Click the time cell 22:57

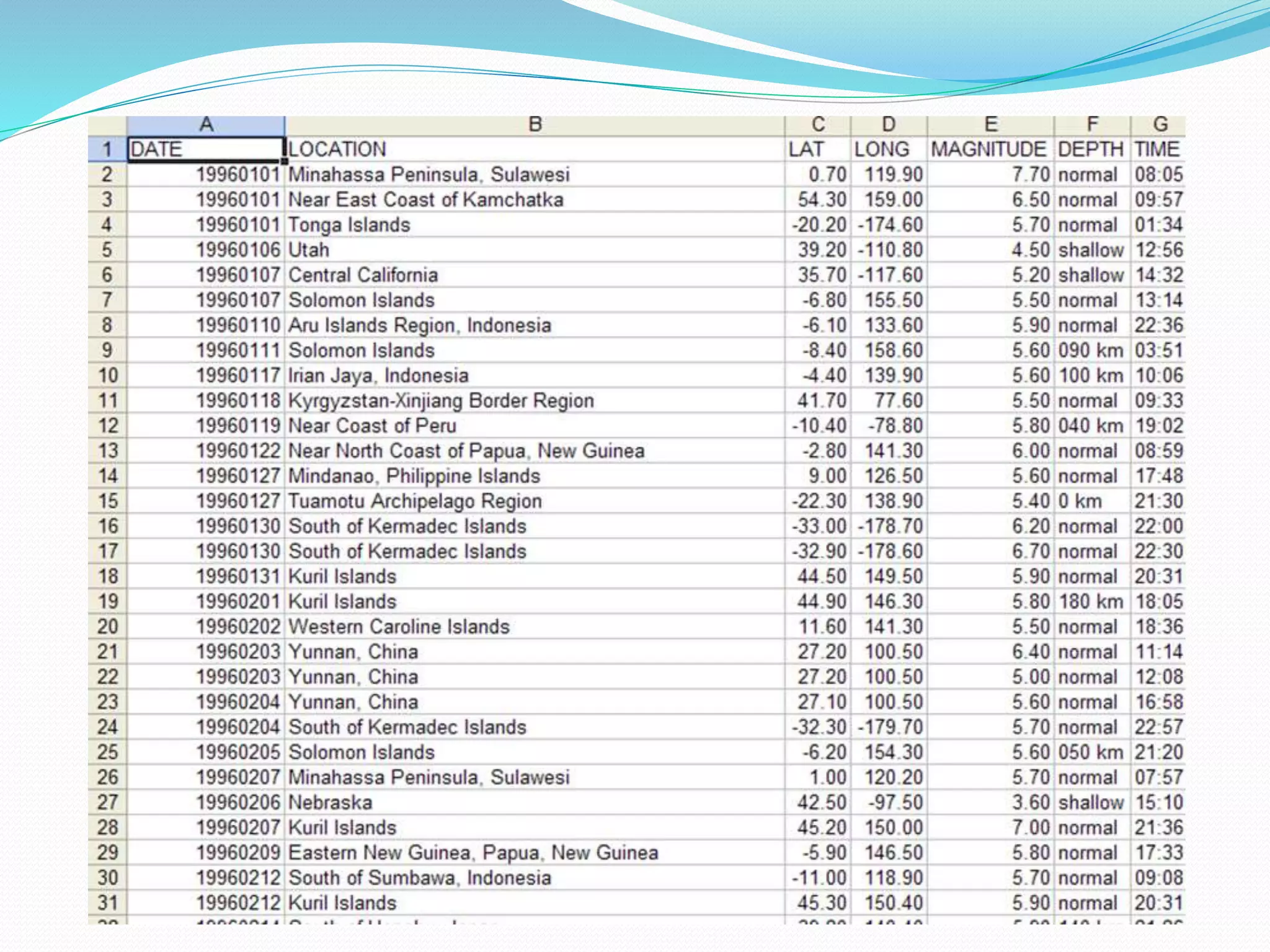1158,727
